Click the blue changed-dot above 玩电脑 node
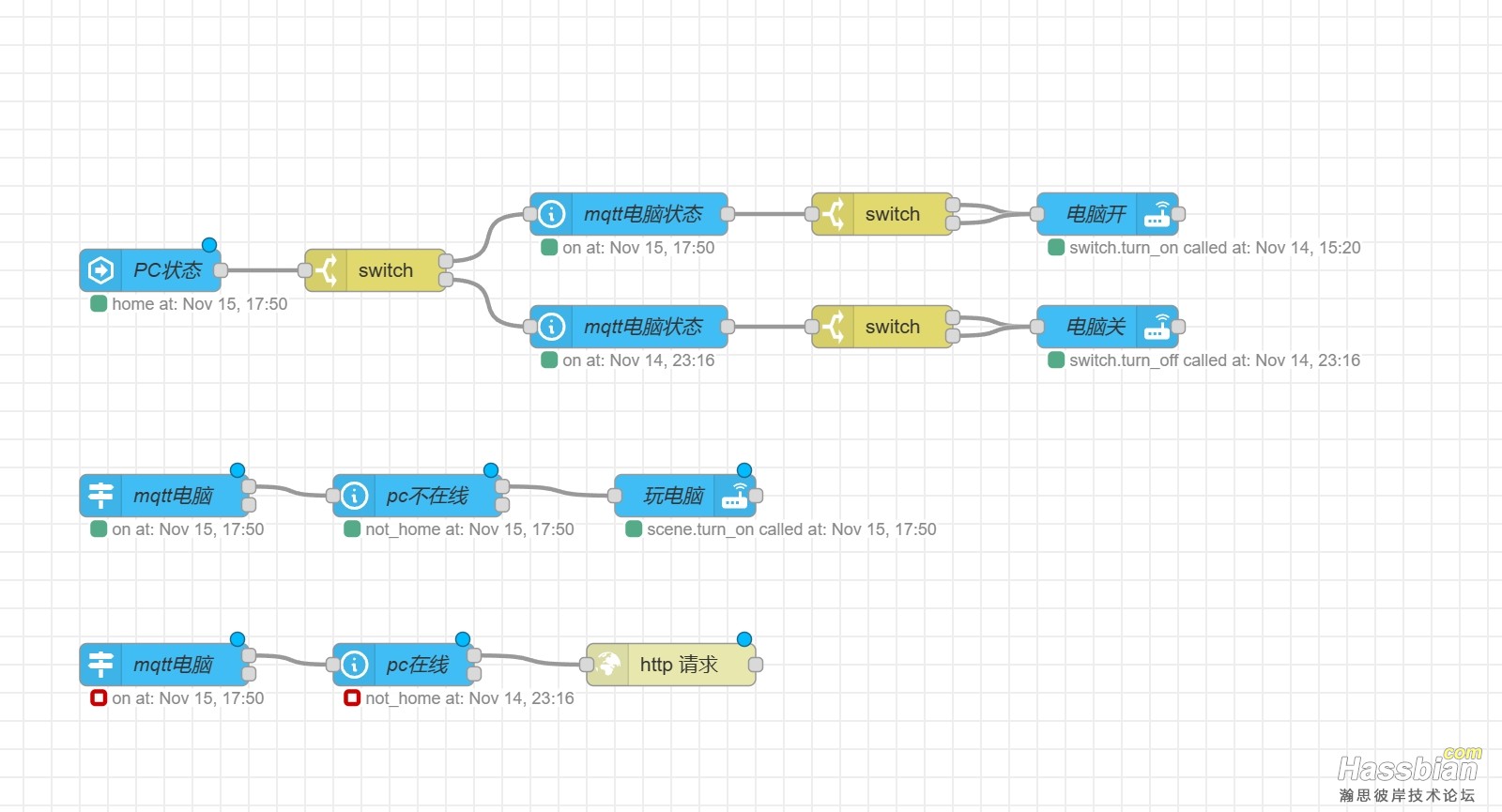 (744, 470)
